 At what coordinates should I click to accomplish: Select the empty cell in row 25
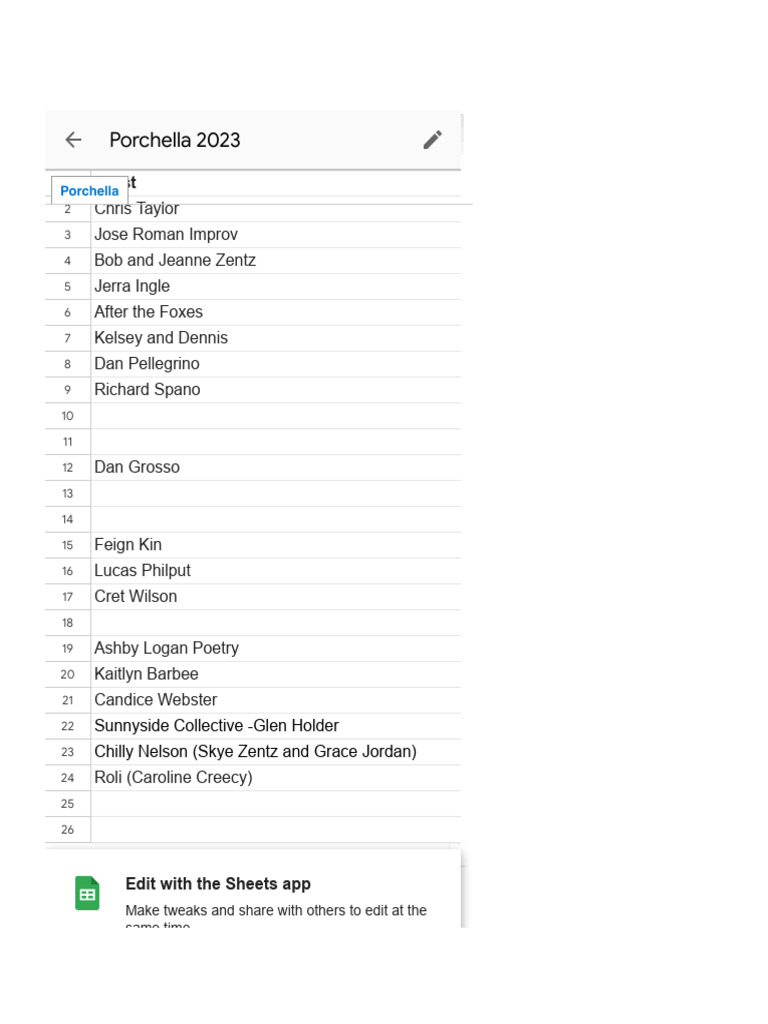276,804
